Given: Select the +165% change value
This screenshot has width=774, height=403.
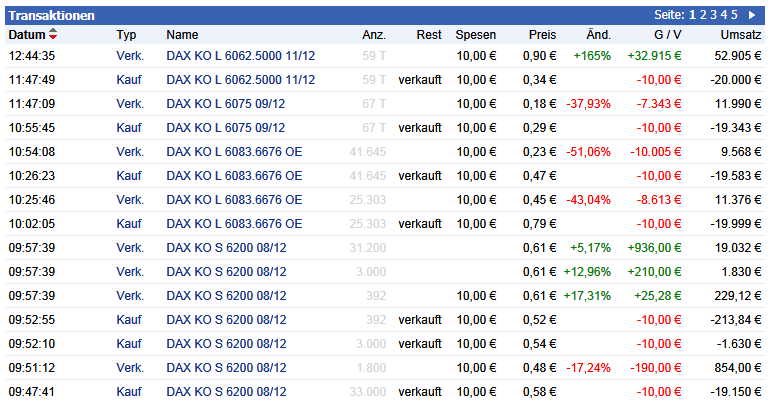Looking at the screenshot, I should (x=592, y=56).
